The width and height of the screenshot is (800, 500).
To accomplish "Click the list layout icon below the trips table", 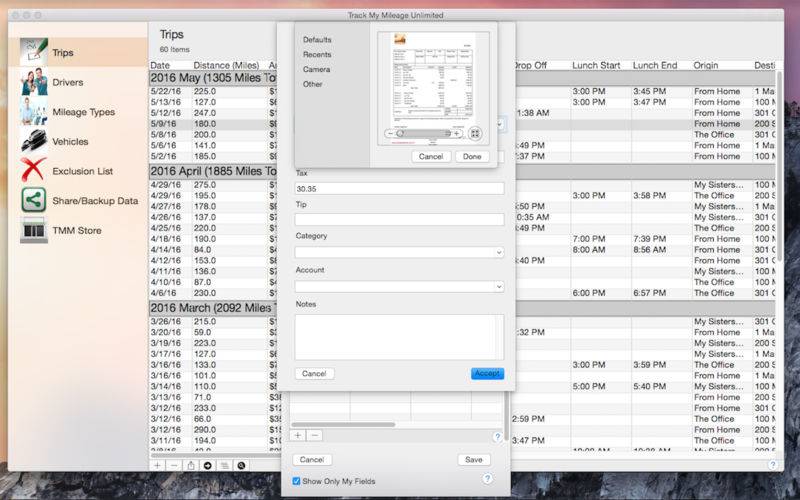I will pyautogui.click(x=224, y=465).
